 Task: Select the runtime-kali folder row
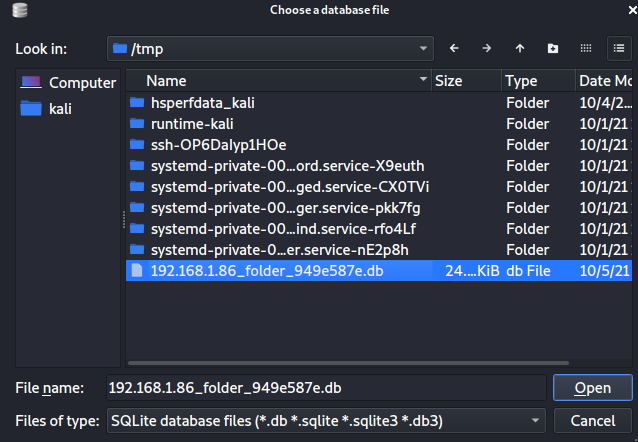379,124
